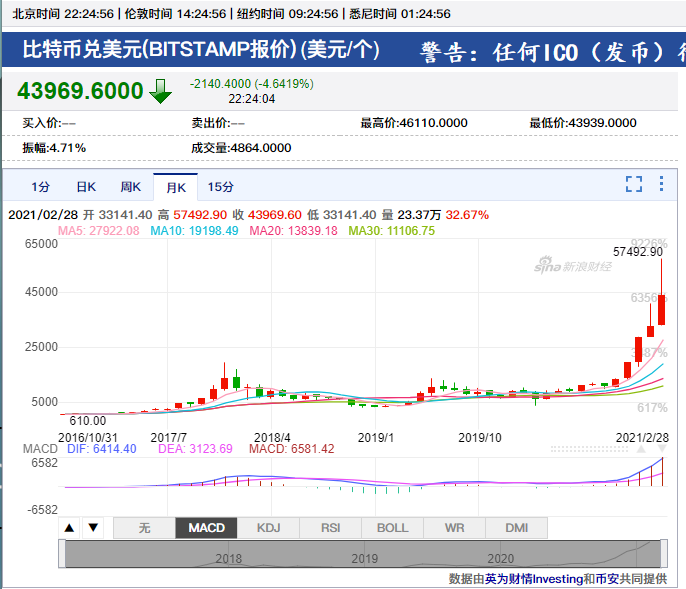Select the 无 indicator option
686x589 pixels.
click(144, 528)
